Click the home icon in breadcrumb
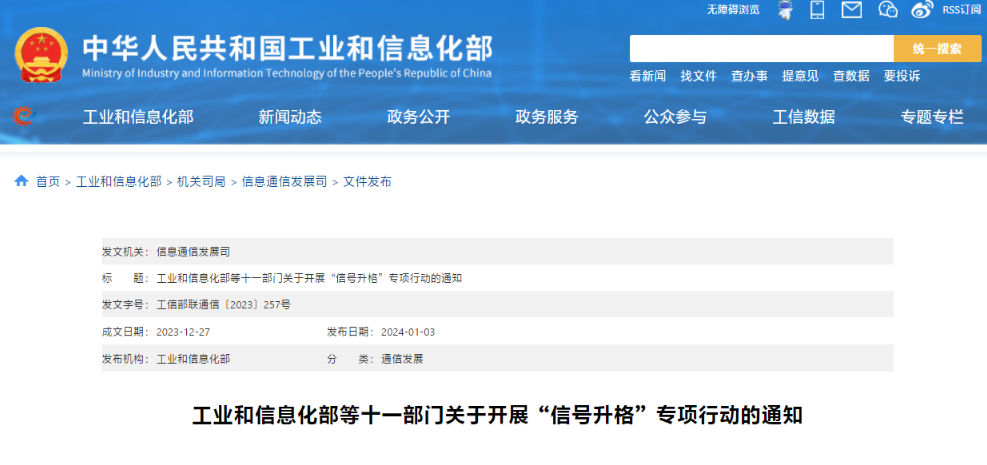Image resolution: width=987 pixels, height=465 pixels. (x=21, y=181)
